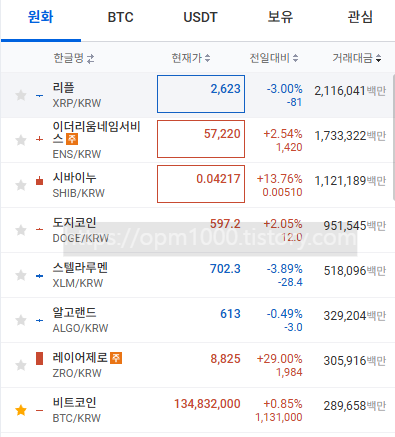The height and width of the screenshot is (437, 395).
Task: Click the 시바이누 red candle icon
Action: point(39,181)
